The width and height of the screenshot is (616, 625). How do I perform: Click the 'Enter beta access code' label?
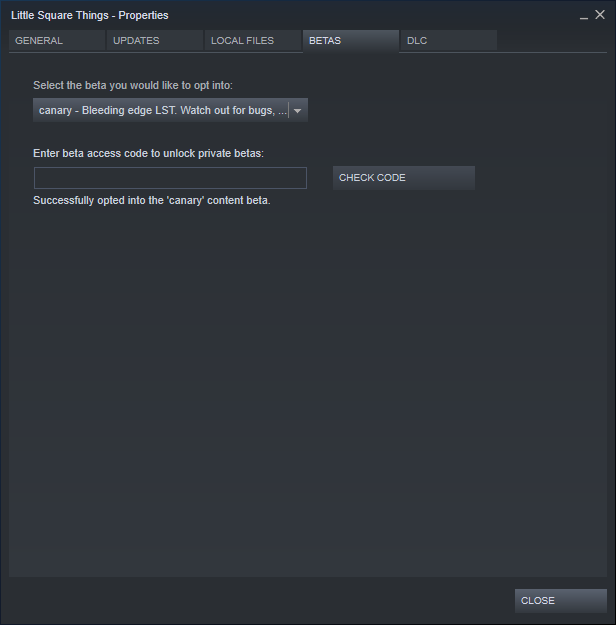click(148, 153)
